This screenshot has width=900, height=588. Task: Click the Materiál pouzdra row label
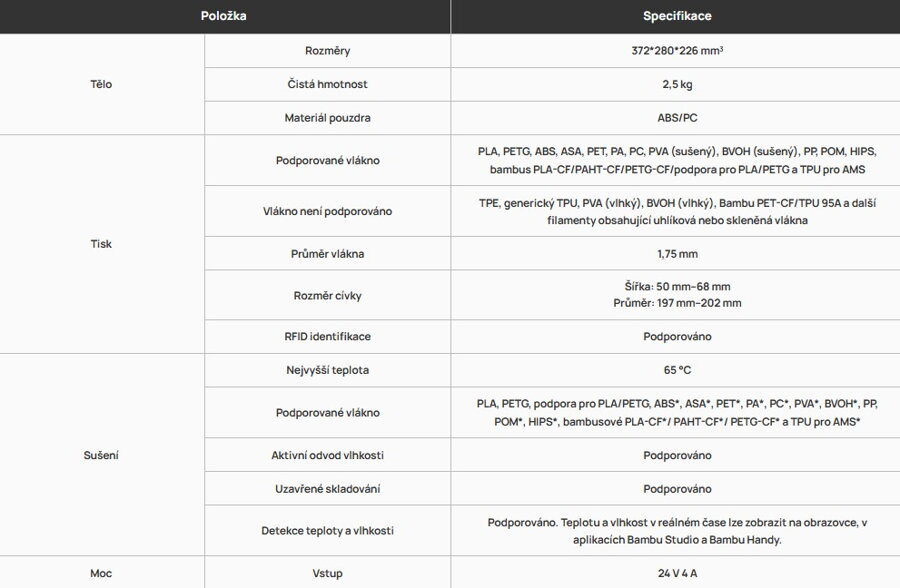pos(327,118)
